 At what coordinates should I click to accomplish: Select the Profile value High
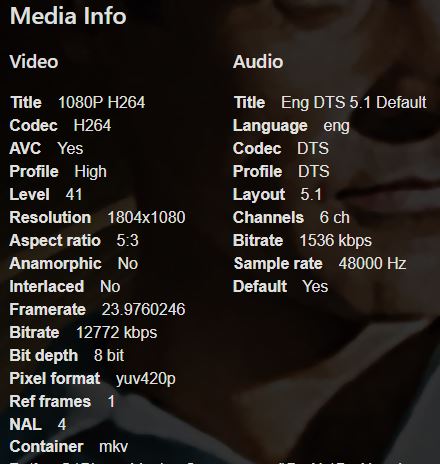91,172
